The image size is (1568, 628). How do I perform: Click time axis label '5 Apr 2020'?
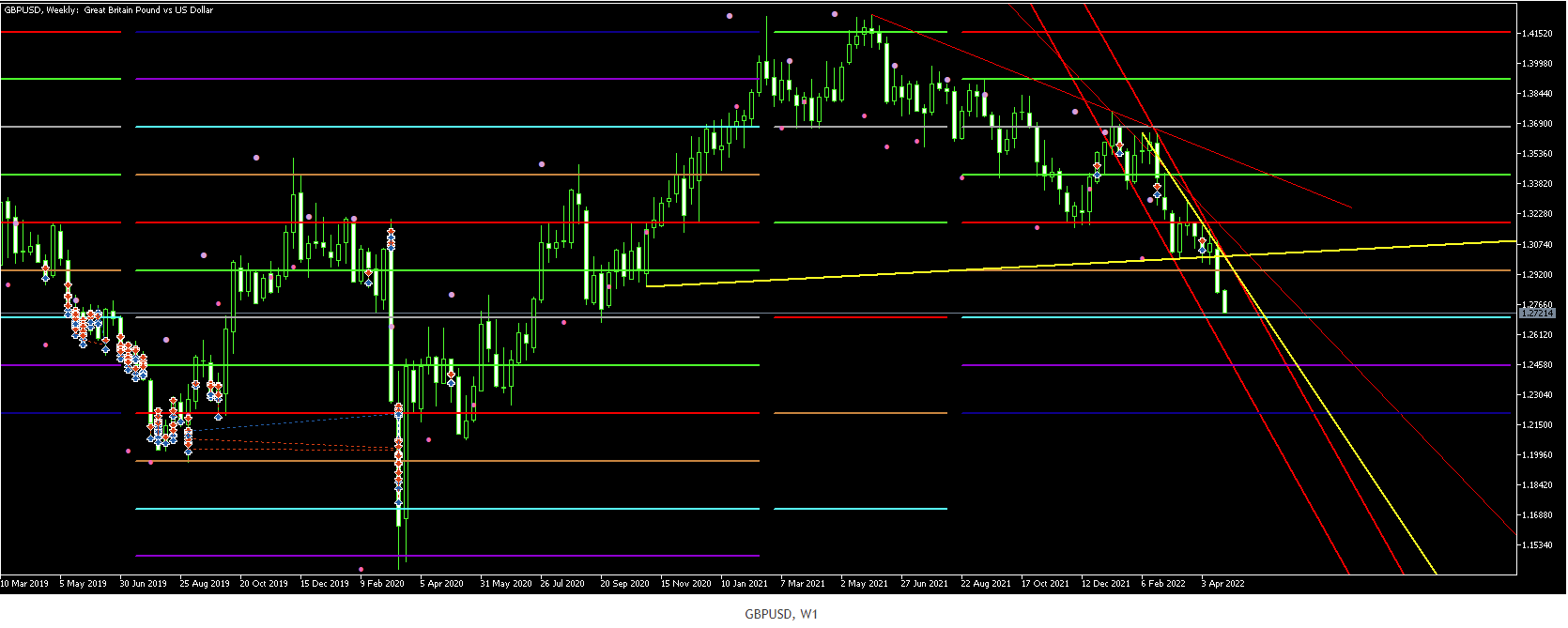click(442, 583)
